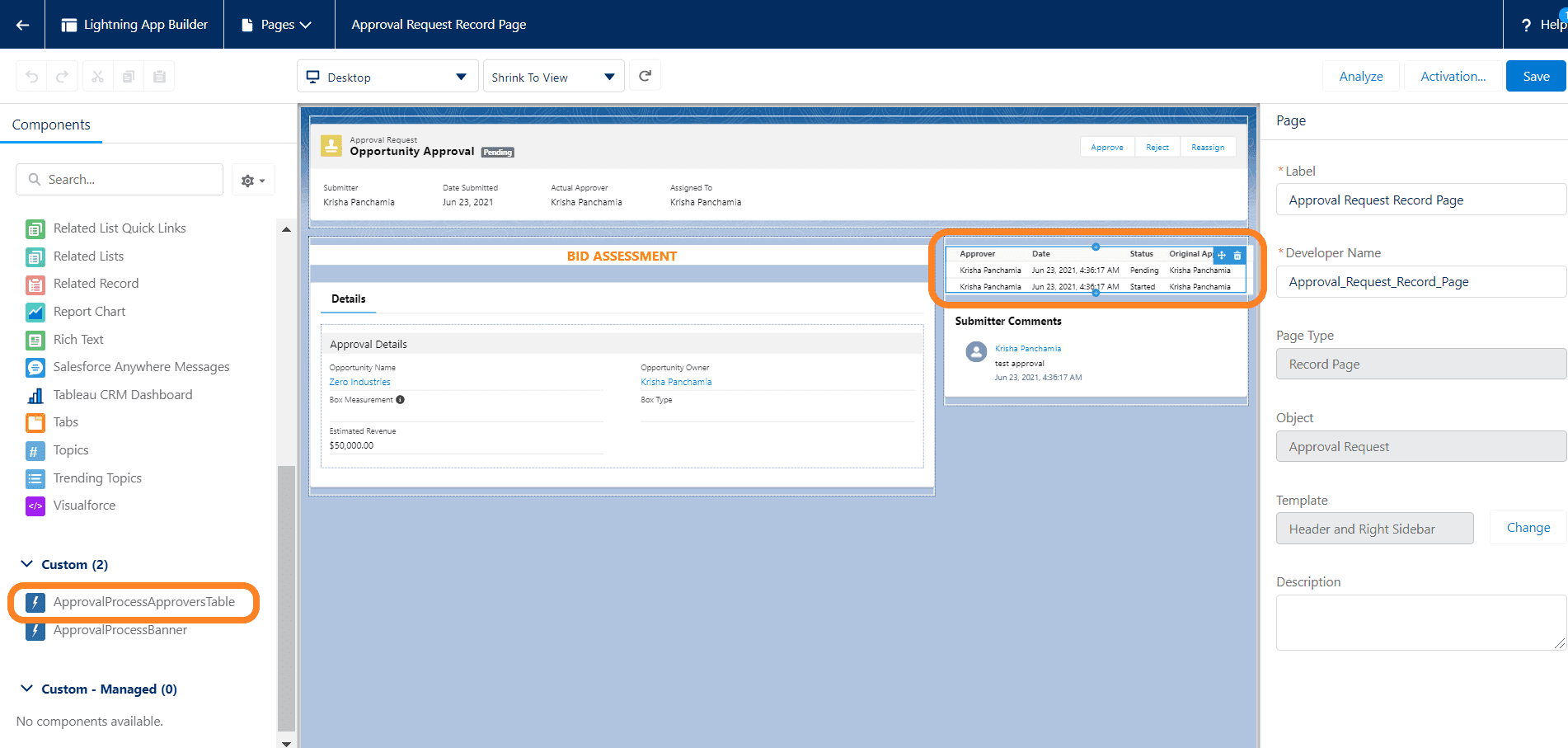This screenshot has height=748, width=1568.
Task: Click the Approve button in canvas
Action: [x=1107, y=147]
